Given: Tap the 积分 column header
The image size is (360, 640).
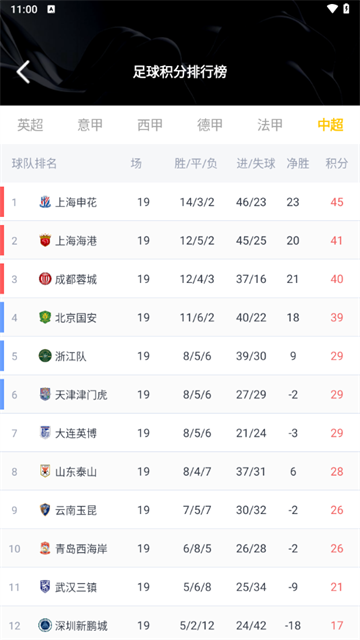Looking at the screenshot, I should 337,164.
